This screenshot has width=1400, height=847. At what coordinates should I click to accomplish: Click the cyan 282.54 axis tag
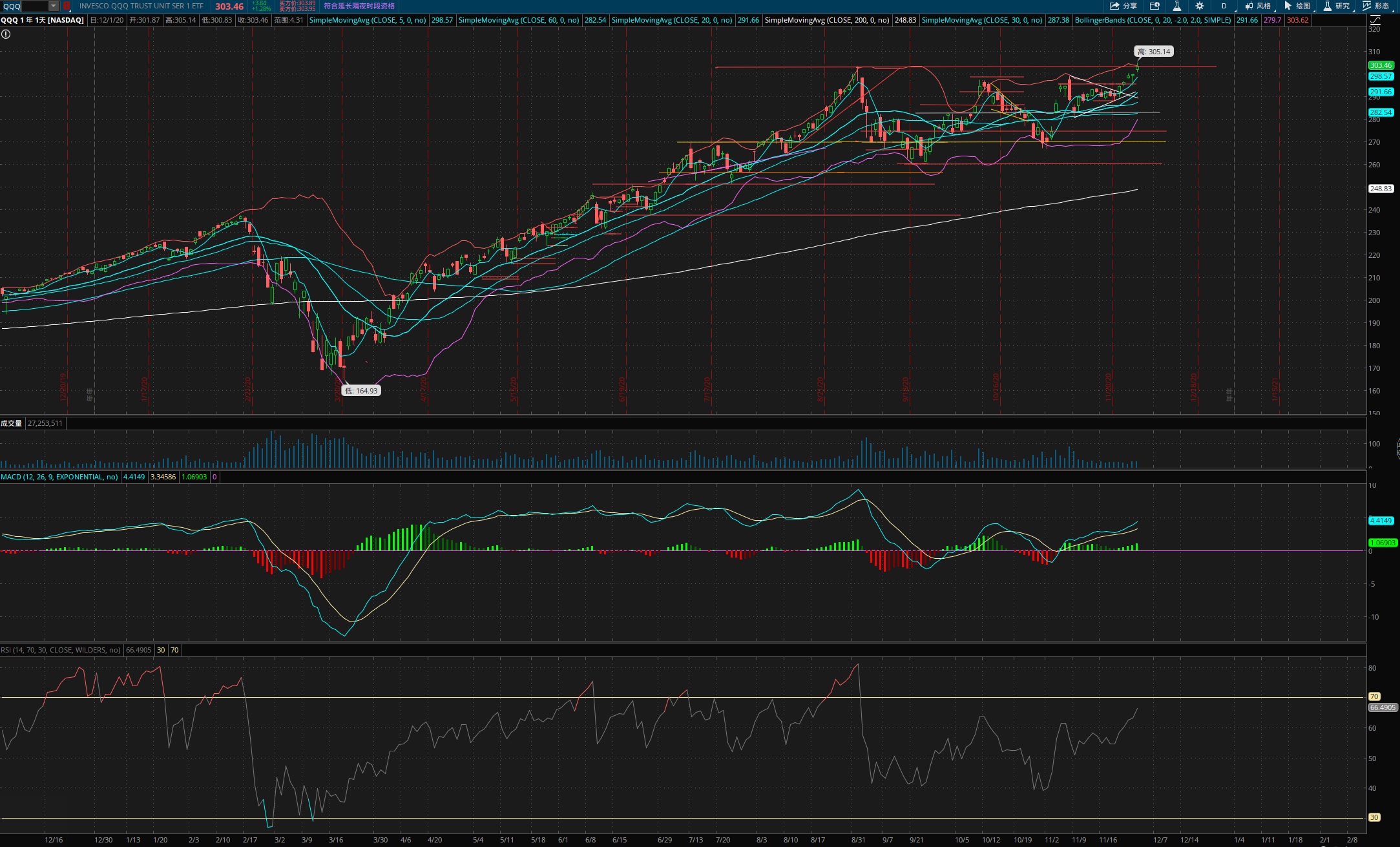click(x=1381, y=112)
